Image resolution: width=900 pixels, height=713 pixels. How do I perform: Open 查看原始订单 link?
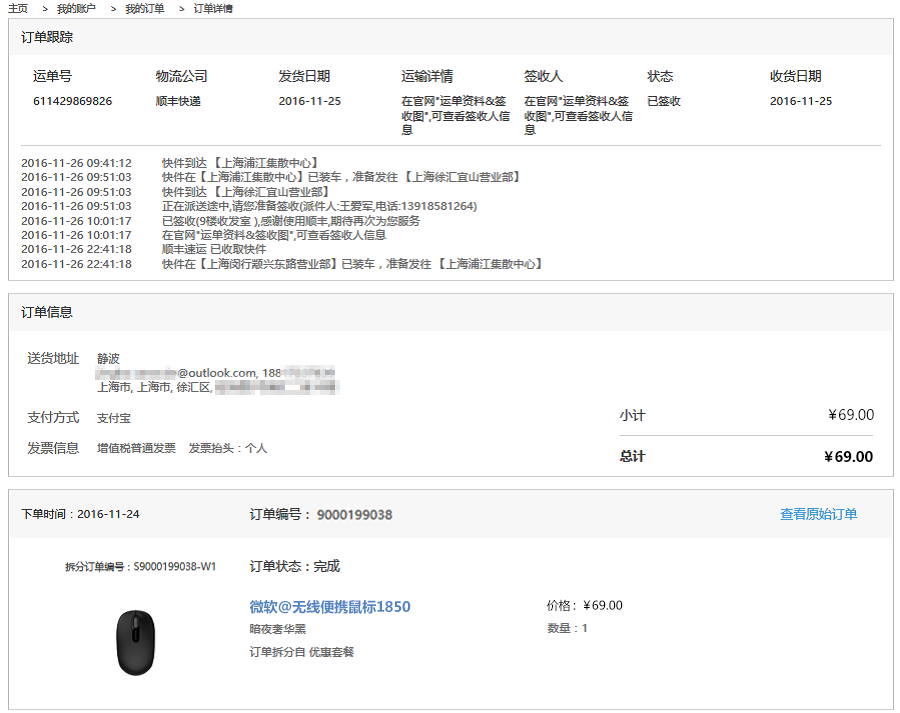point(818,514)
